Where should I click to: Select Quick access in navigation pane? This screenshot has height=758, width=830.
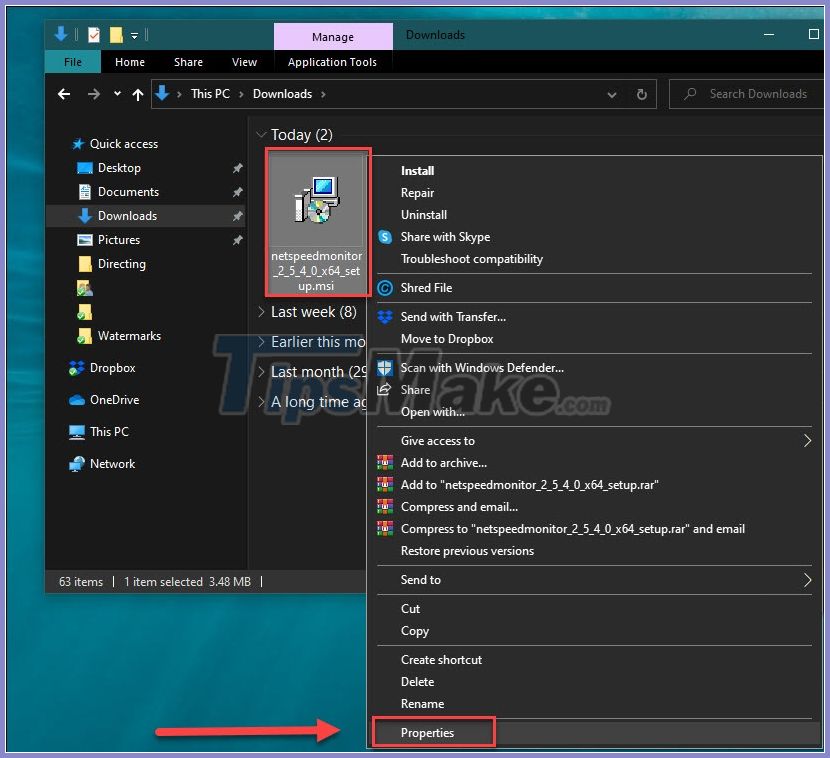123,144
